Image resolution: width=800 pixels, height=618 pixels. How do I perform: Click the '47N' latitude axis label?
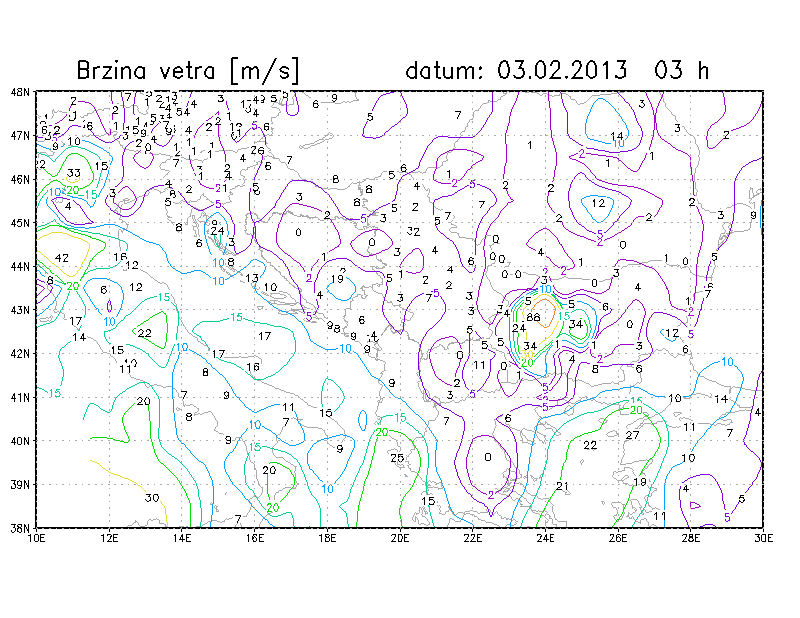pyautogui.click(x=20, y=136)
